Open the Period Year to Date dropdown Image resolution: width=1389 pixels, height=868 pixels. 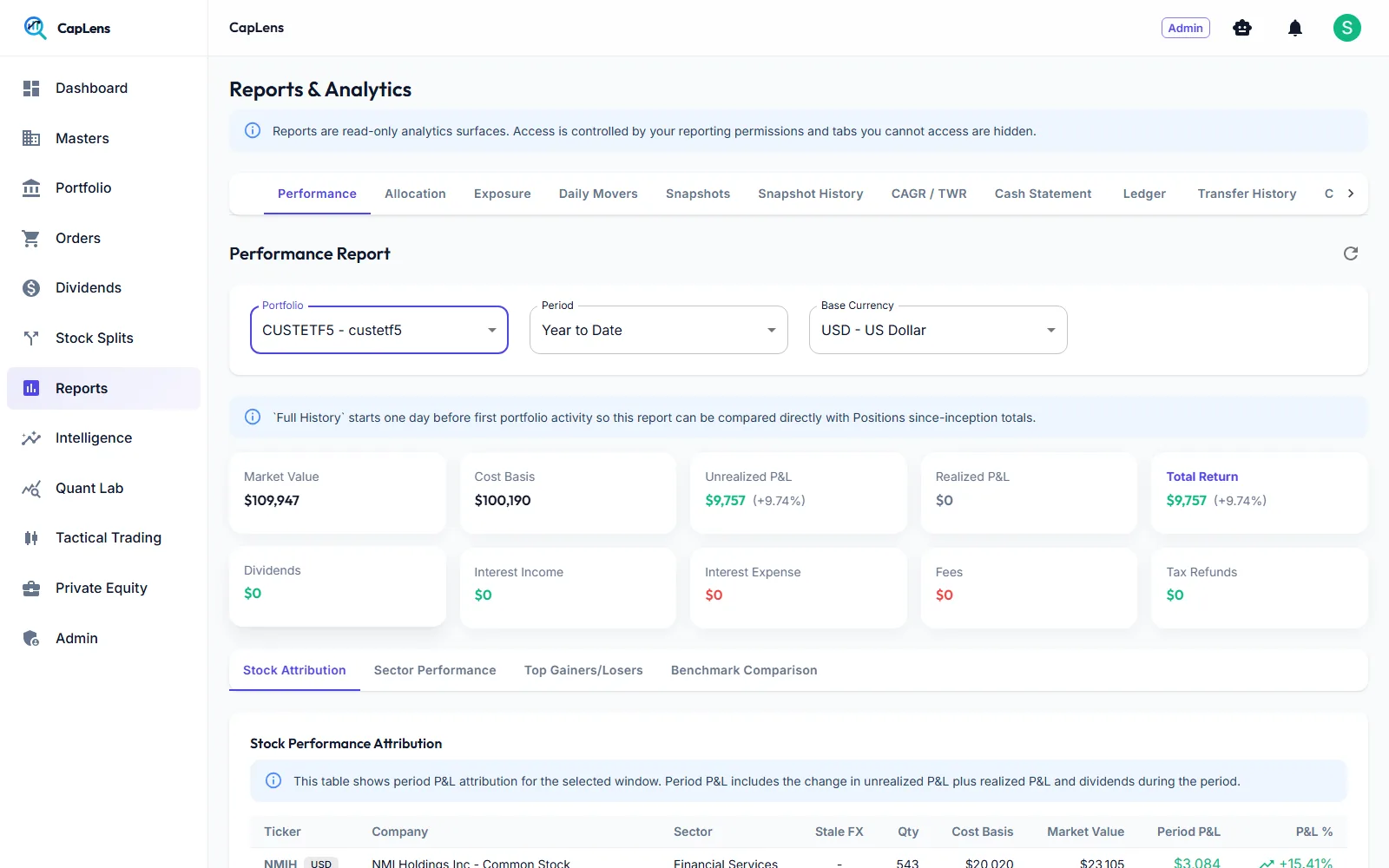tap(659, 330)
